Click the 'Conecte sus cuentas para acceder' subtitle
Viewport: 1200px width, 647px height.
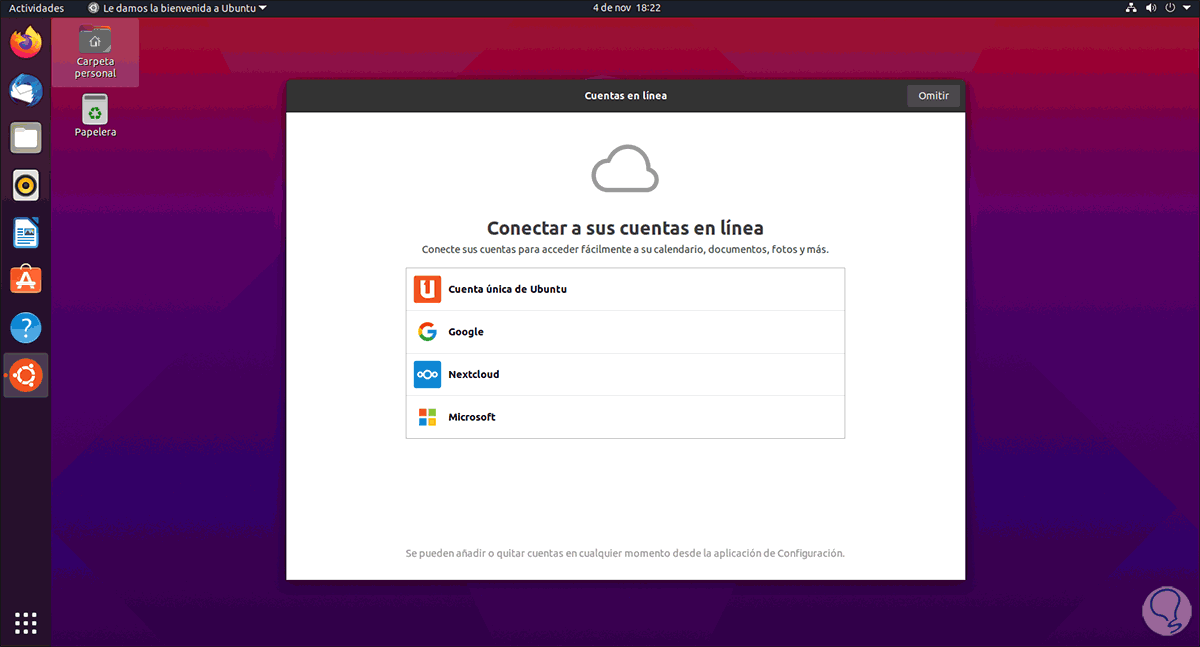(625, 249)
